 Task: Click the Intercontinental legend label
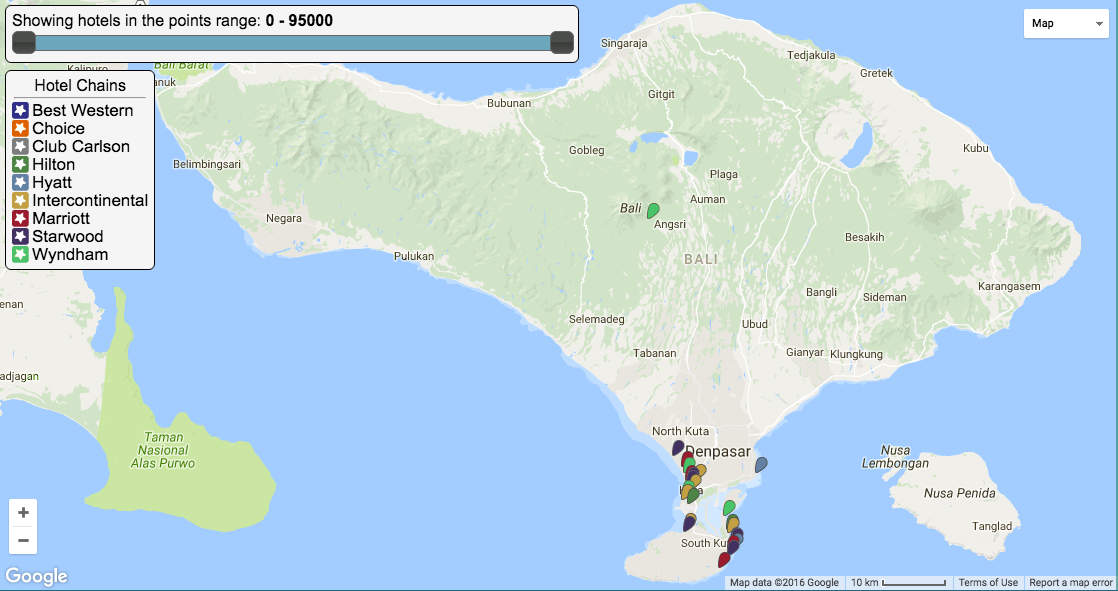click(90, 200)
